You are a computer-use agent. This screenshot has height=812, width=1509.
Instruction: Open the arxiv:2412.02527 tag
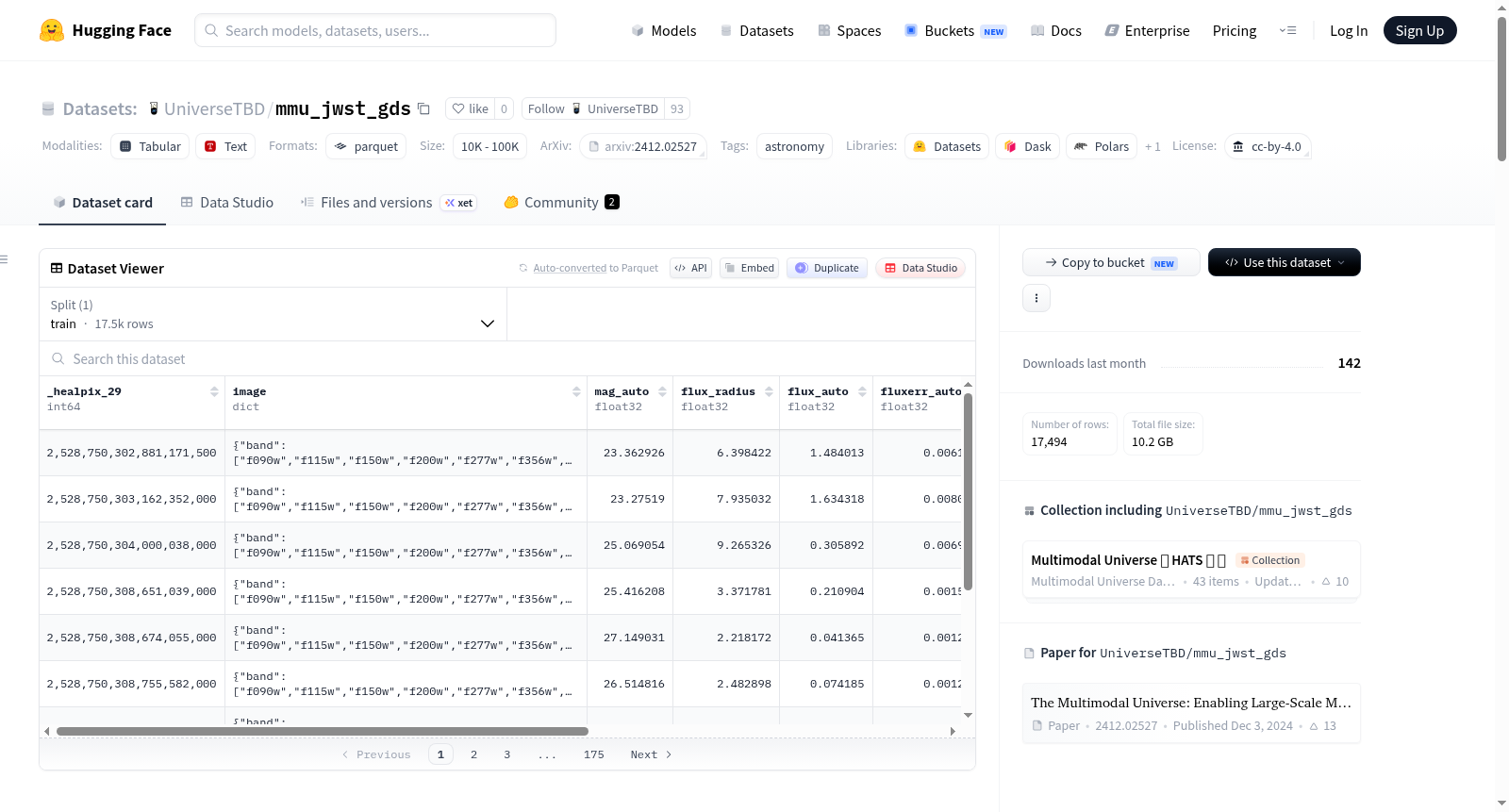[x=643, y=146]
